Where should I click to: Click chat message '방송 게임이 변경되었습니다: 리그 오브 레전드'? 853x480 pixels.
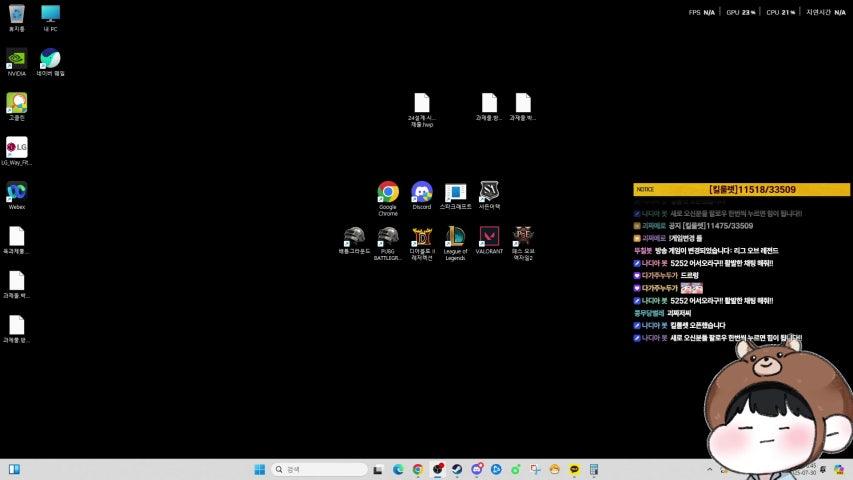tap(716, 251)
